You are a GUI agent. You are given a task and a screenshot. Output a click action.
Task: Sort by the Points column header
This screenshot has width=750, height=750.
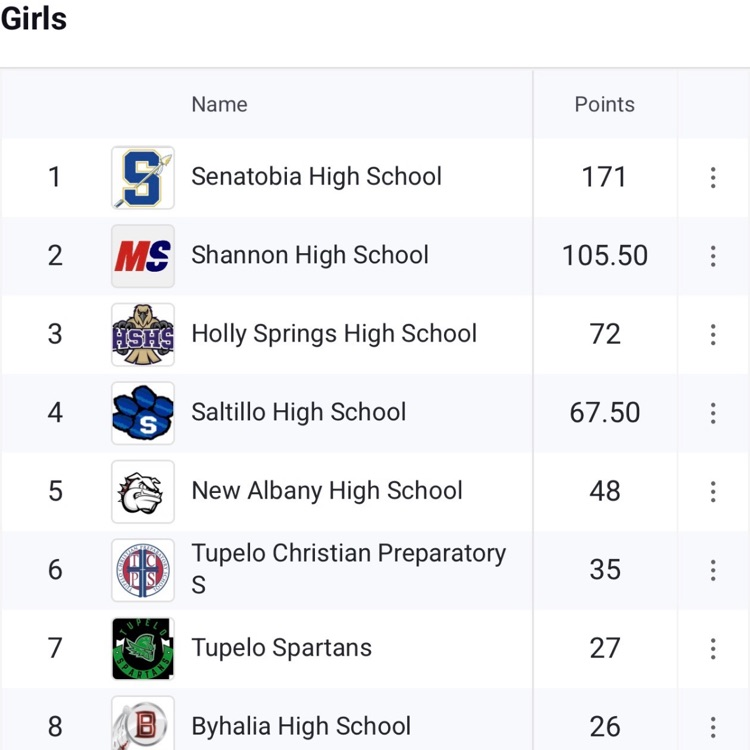point(604,104)
